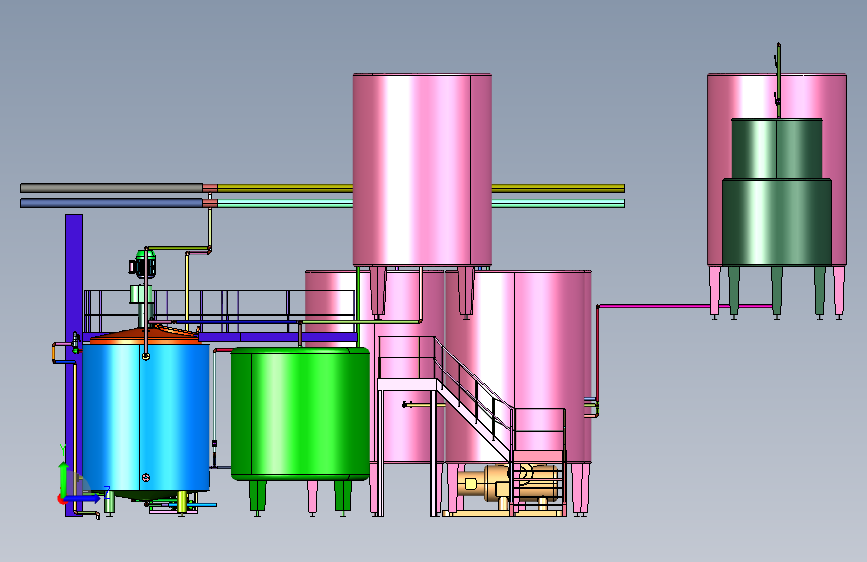867x562 pixels.
Task: Select the dark green stacked vessel
Action: click(x=777, y=192)
